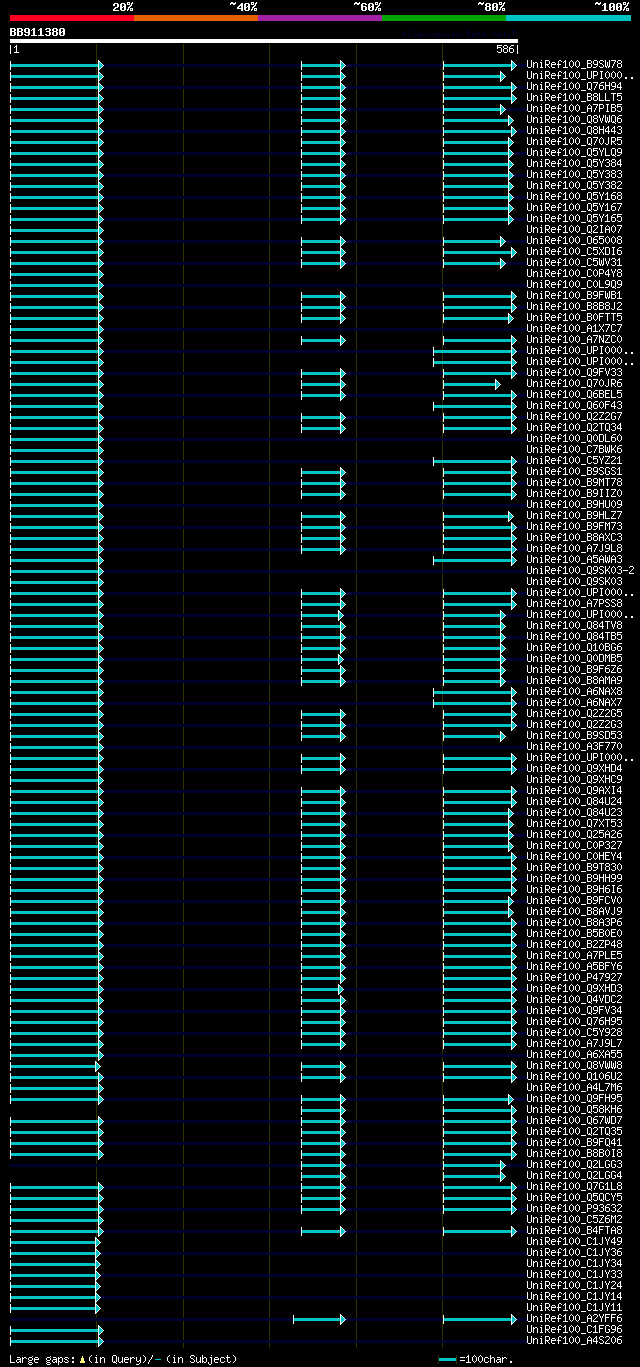640x1367 pixels.
Task: Click the Large gaps legend text
Action: coord(124,1359)
